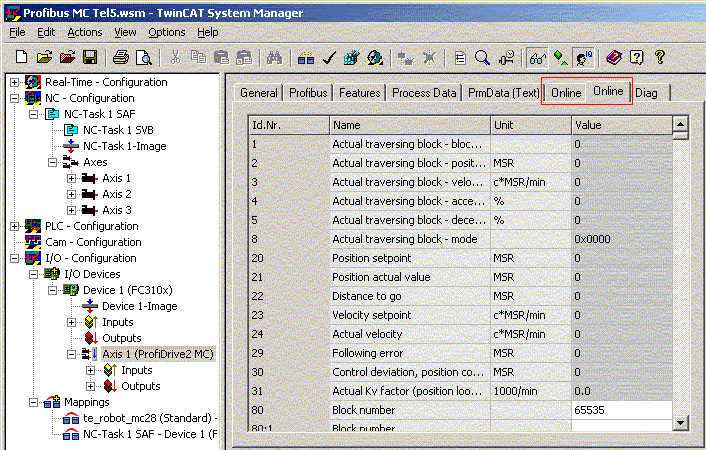The height and width of the screenshot is (450, 706).
Task: Open the purple help book icon
Action: (x=614, y=57)
